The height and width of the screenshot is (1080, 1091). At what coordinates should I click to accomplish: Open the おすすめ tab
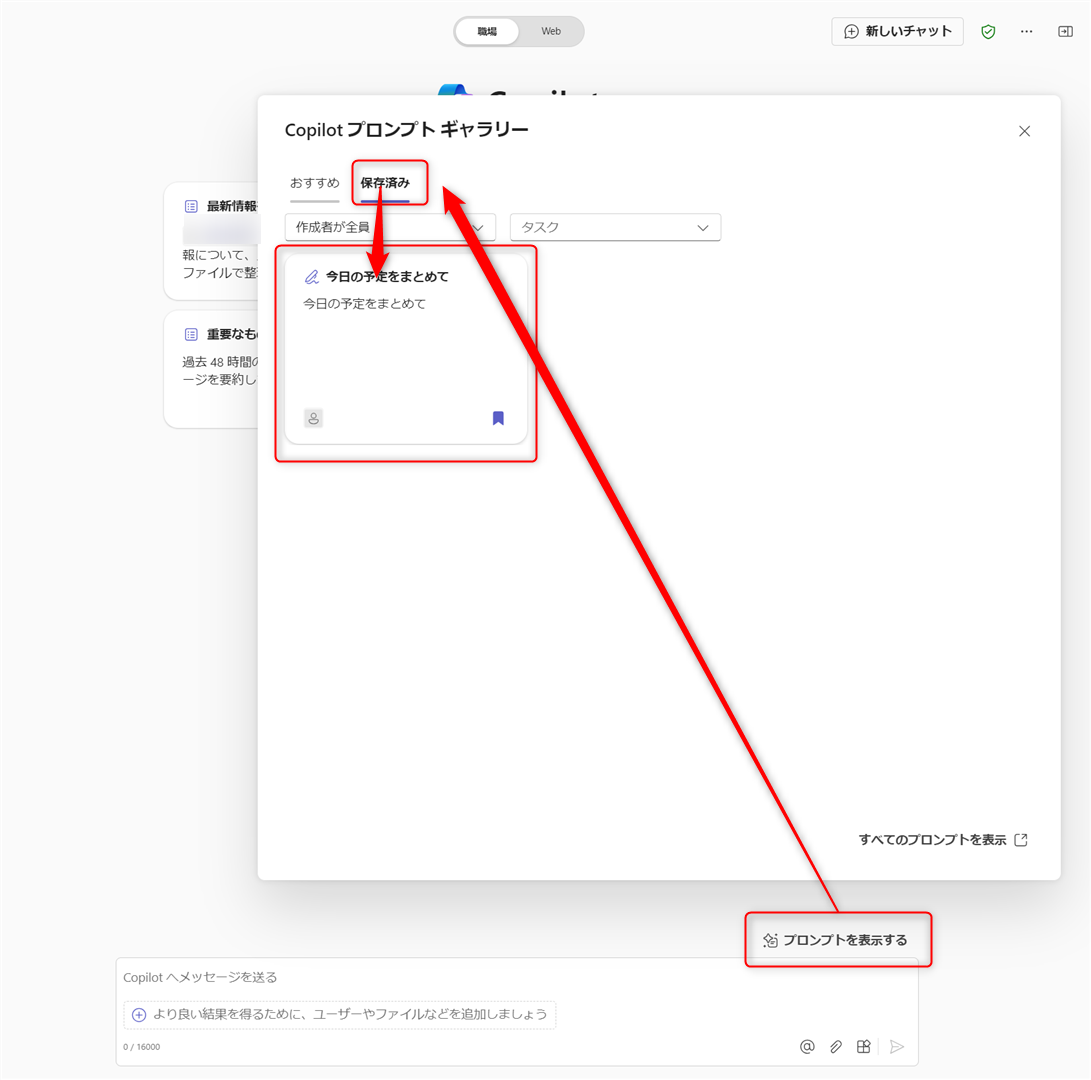tap(314, 183)
